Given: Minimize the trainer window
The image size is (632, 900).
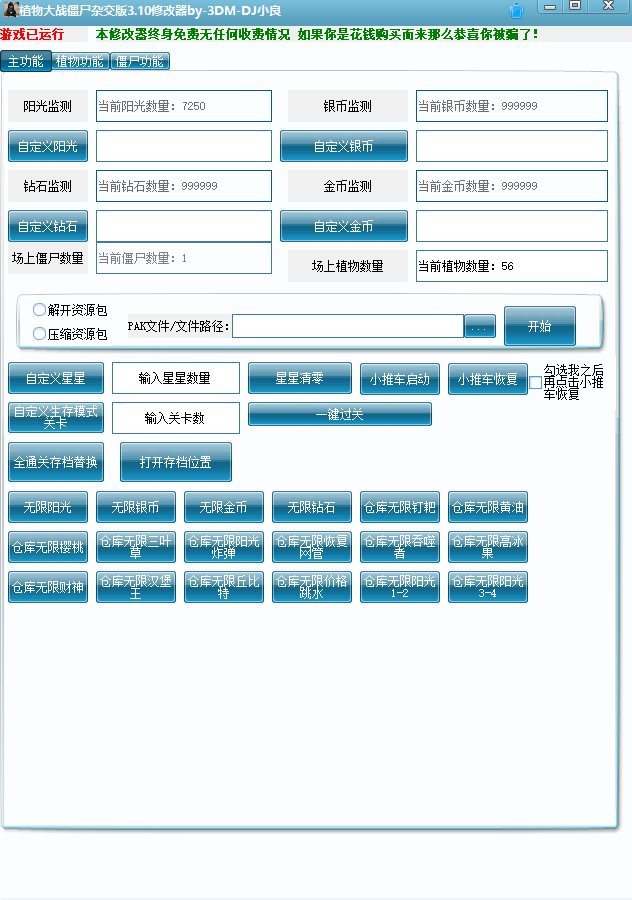Looking at the screenshot, I should coord(550,6).
